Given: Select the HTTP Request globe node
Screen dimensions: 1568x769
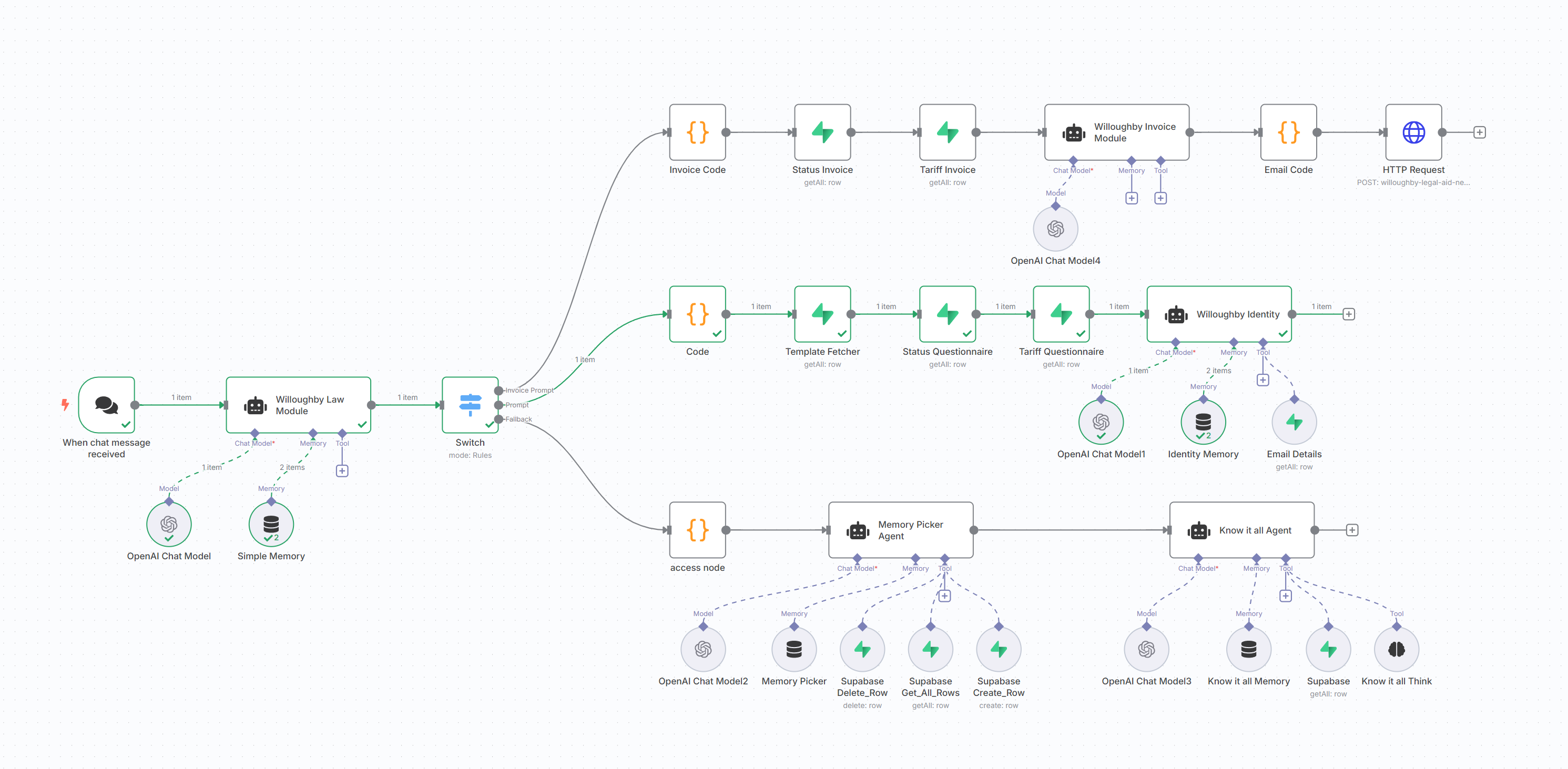Looking at the screenshot, I should 1413,132.
